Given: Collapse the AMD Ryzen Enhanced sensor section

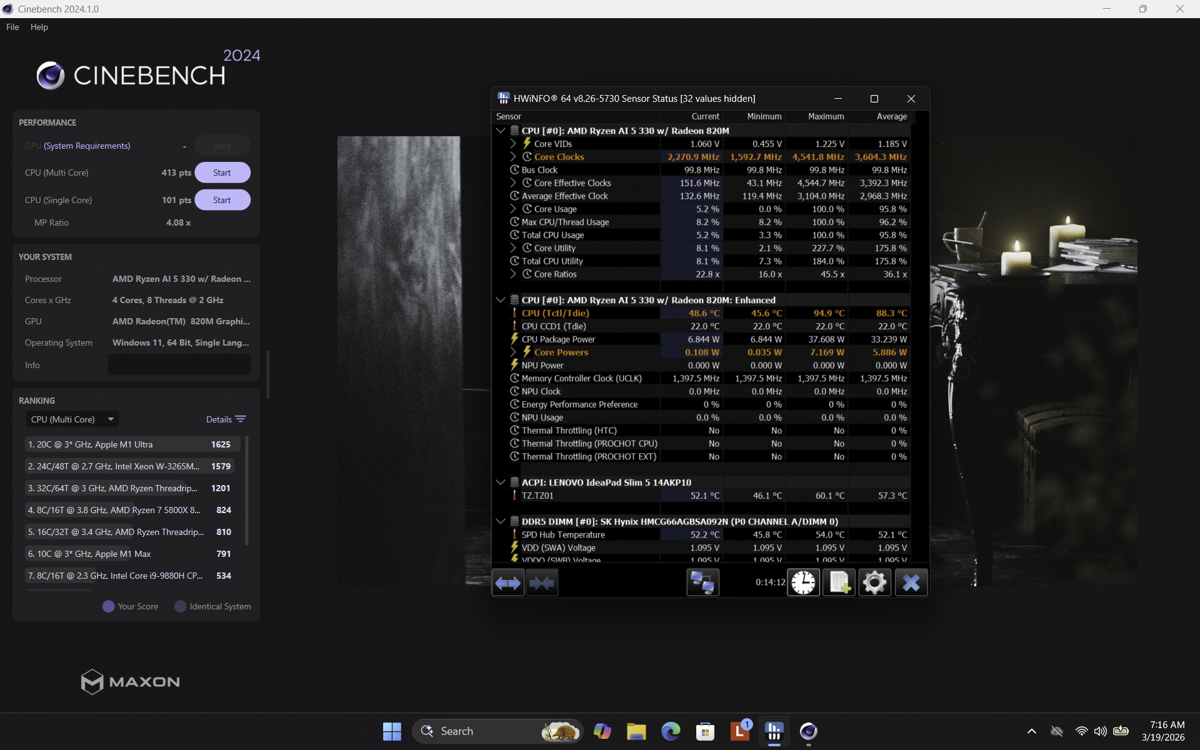Looking at the screenshot, I should tap(500, 299).
